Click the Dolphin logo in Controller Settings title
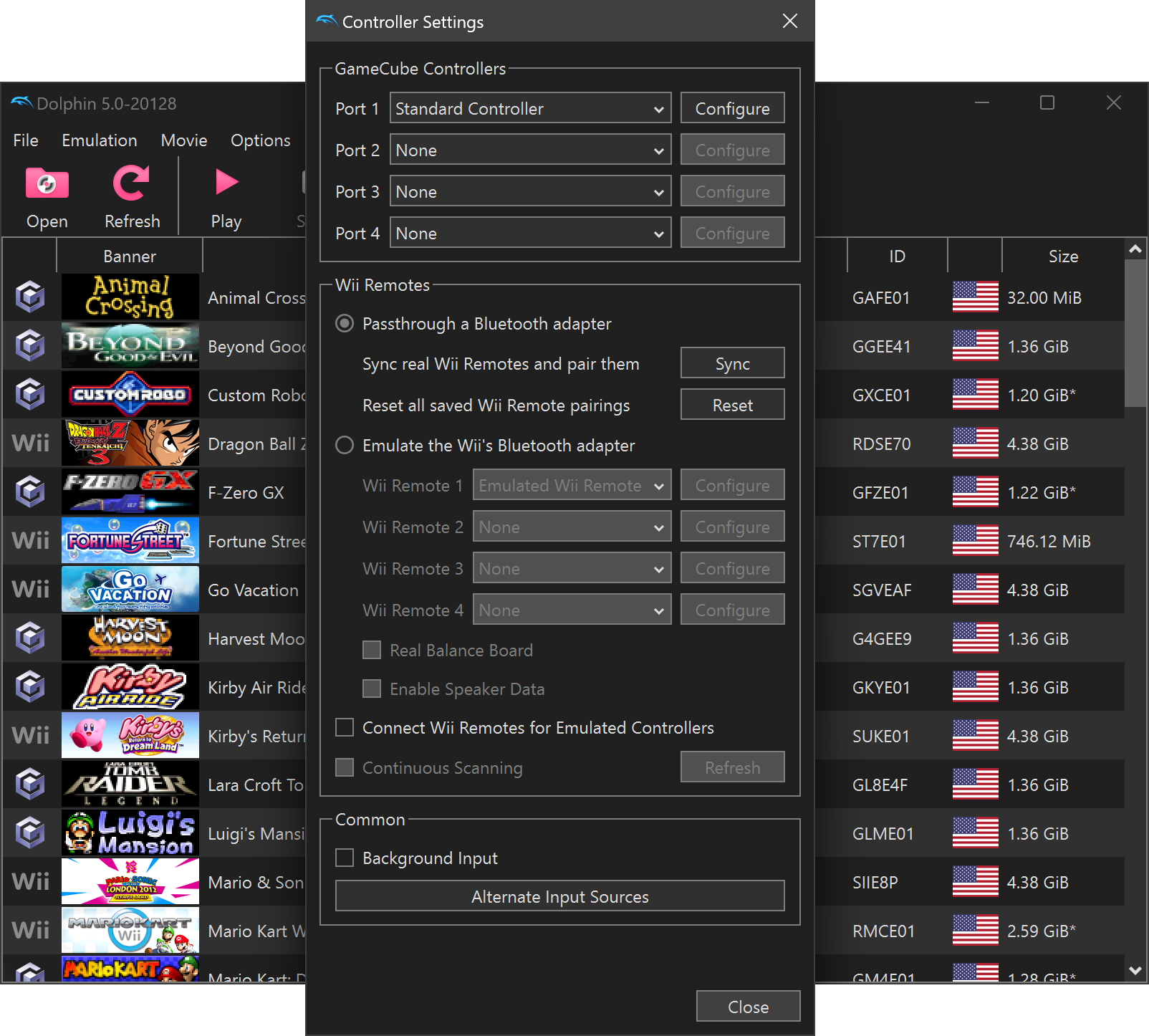The width and height of the screenshot is (1149, 1036). tap(327, 21)
